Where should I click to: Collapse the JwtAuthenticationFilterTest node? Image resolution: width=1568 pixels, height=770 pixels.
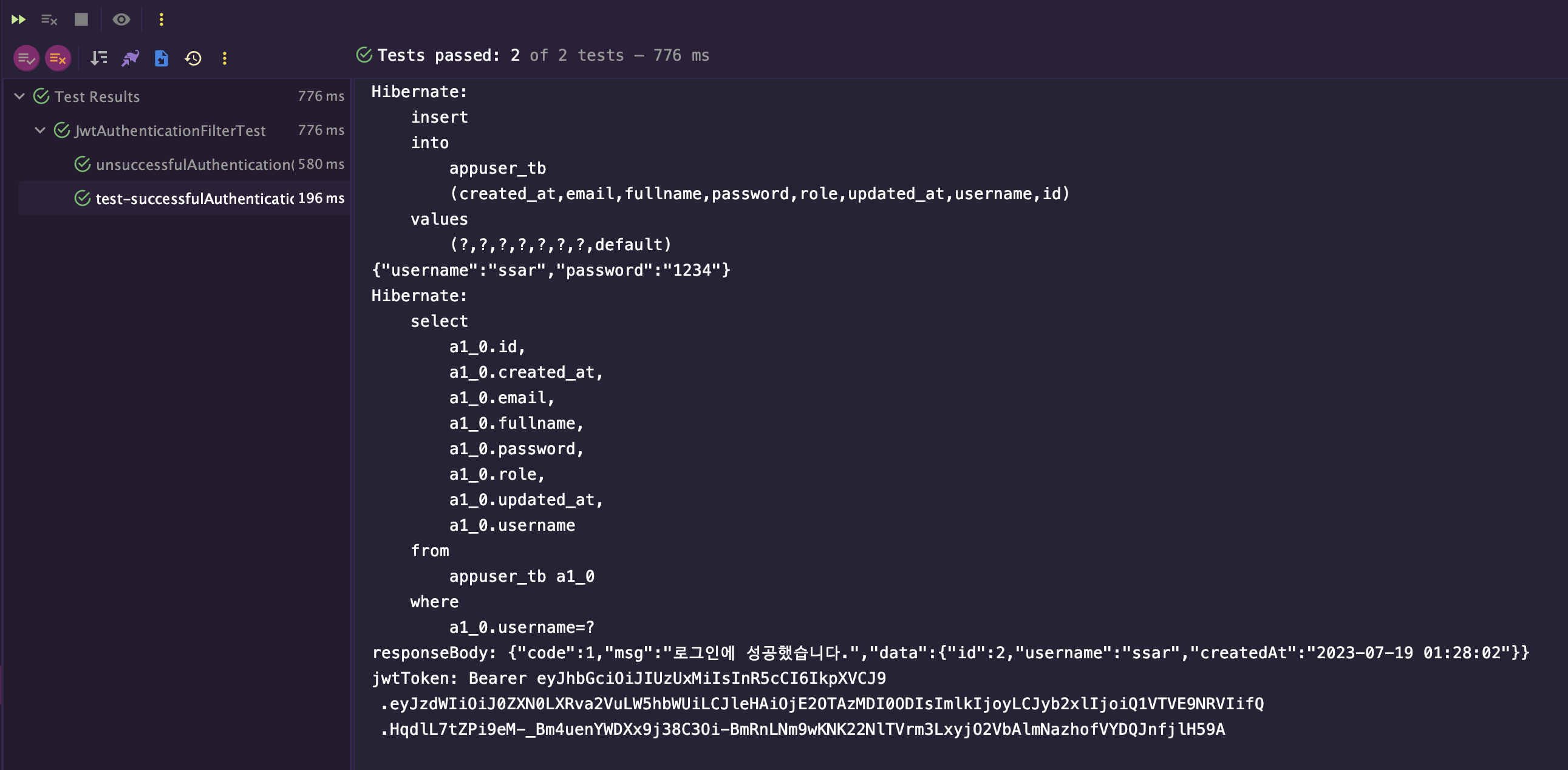coord(40,131)
